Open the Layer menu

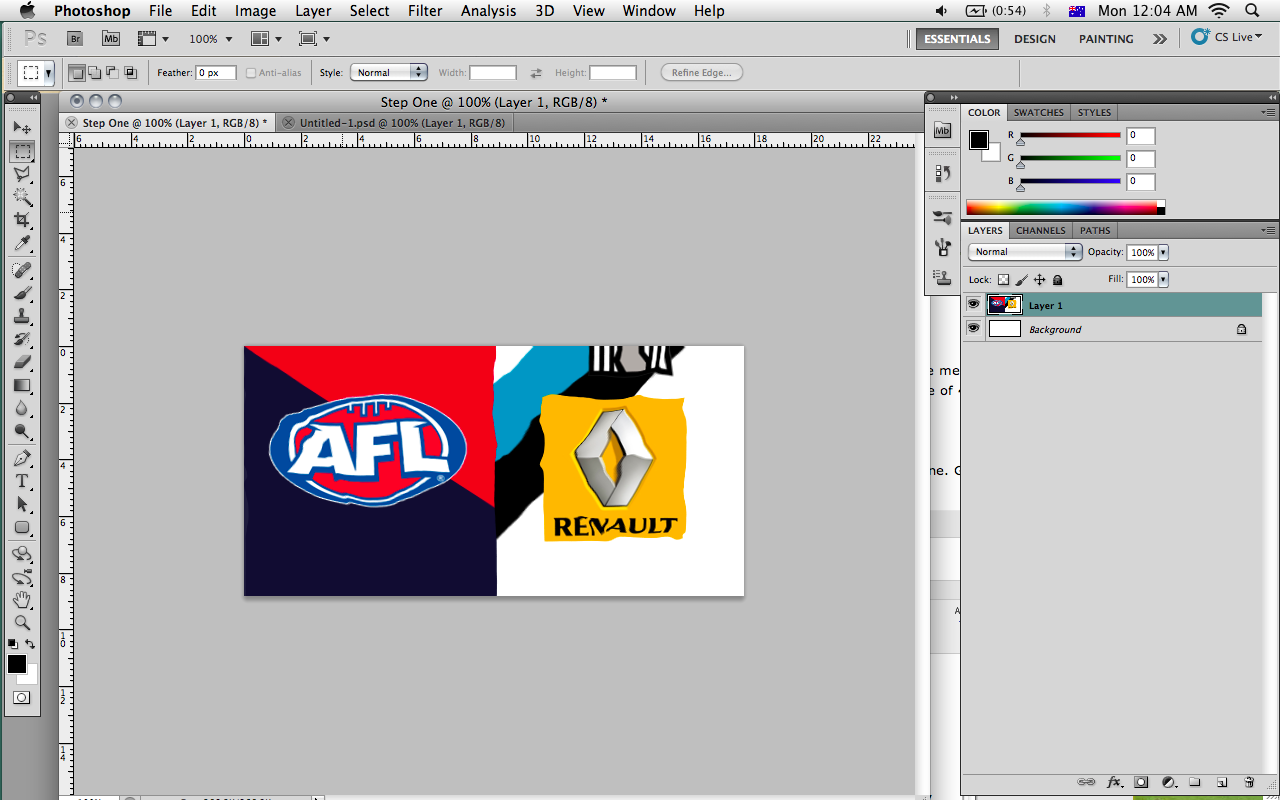click(313, 11)
